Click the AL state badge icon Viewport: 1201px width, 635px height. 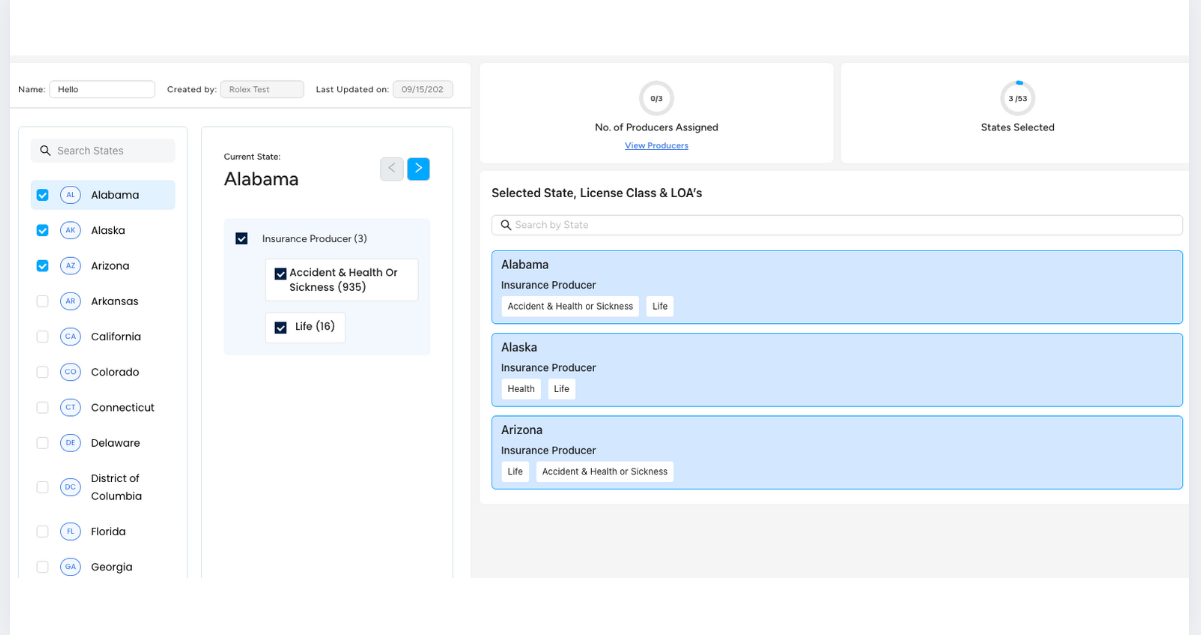pos(70,195)
